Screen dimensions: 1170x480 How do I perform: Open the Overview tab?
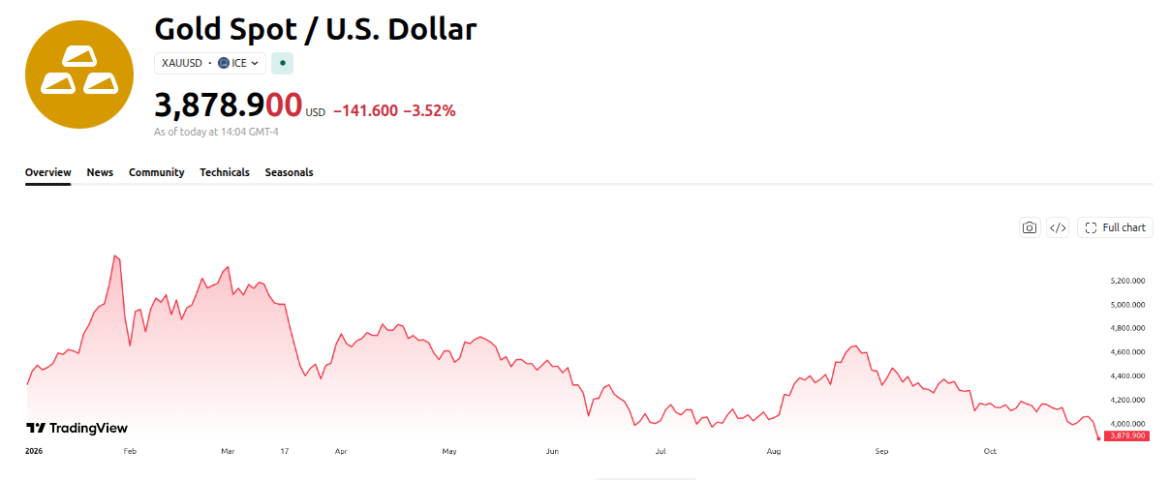coord(48,172)
